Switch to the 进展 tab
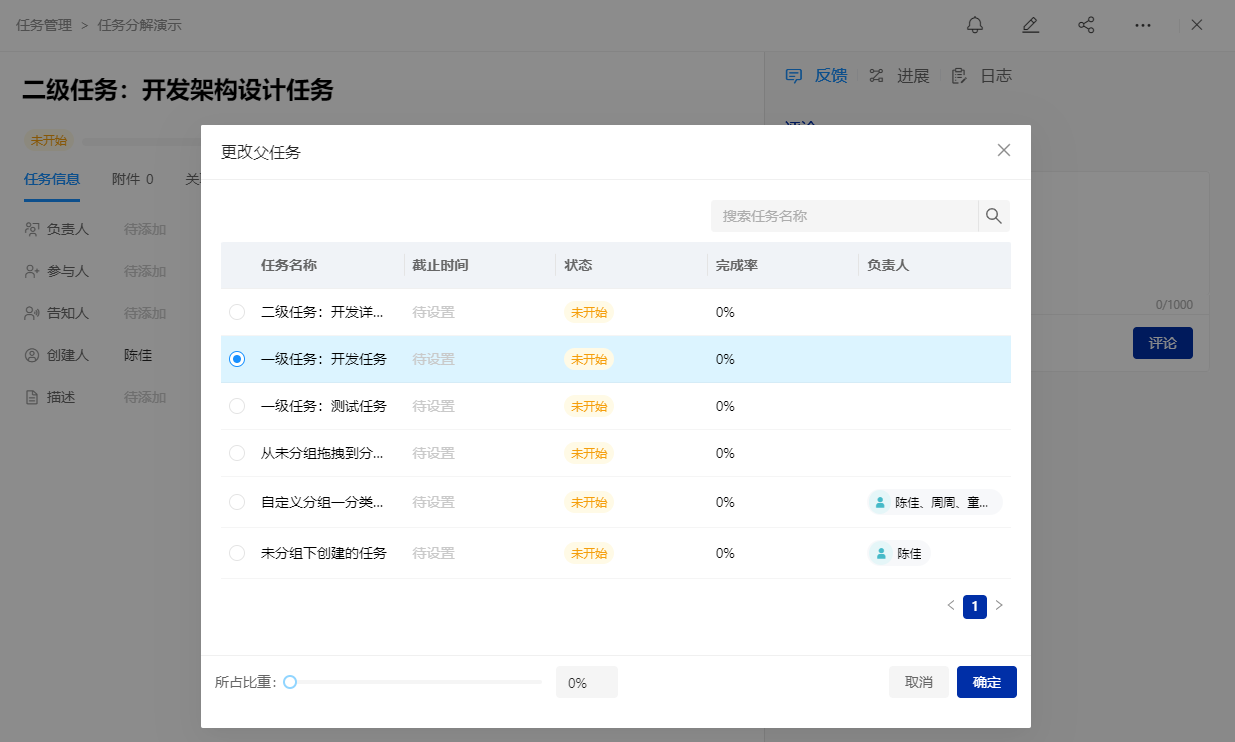 coord(899,76)
